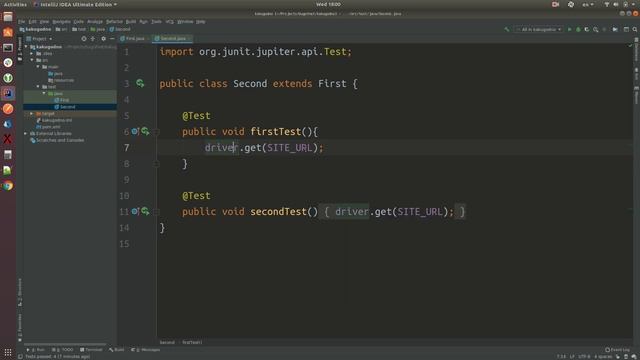Open Project view mode dropdown

click(x=40, y=39)
